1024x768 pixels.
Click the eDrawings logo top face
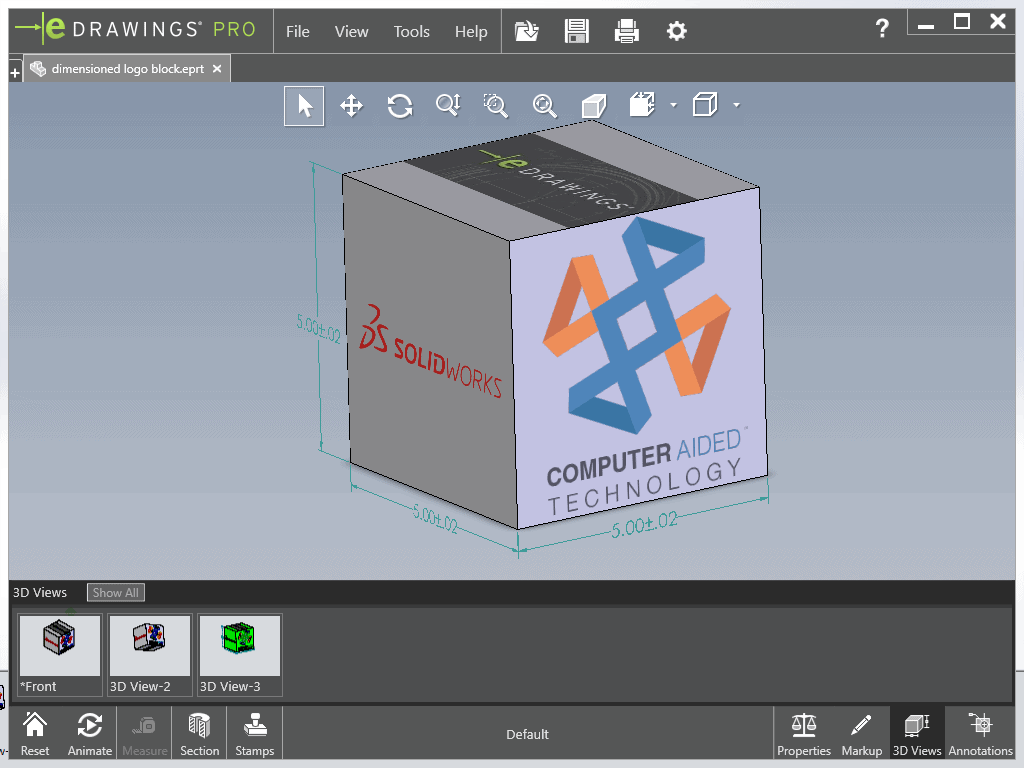point(551,178)
